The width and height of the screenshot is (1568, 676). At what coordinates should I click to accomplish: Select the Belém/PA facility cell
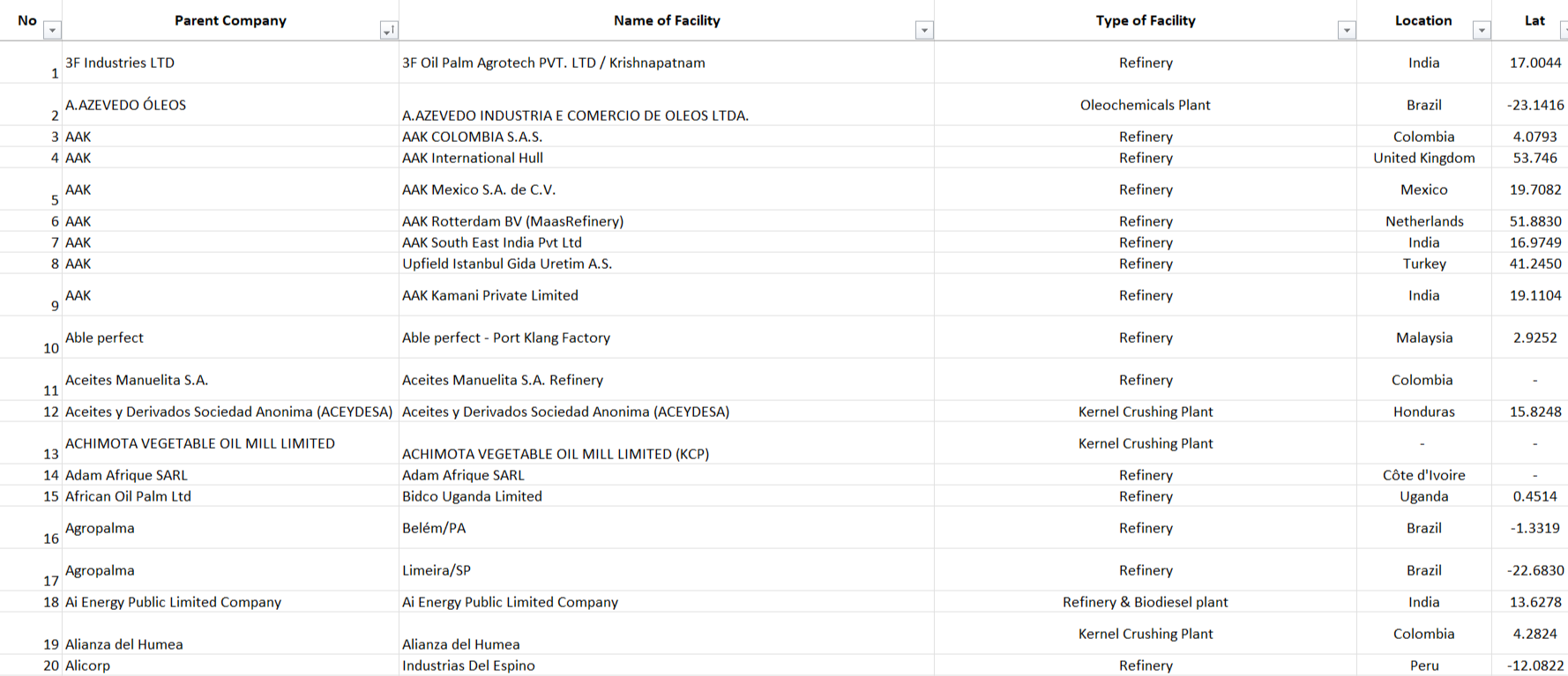[x=667, y=528]
